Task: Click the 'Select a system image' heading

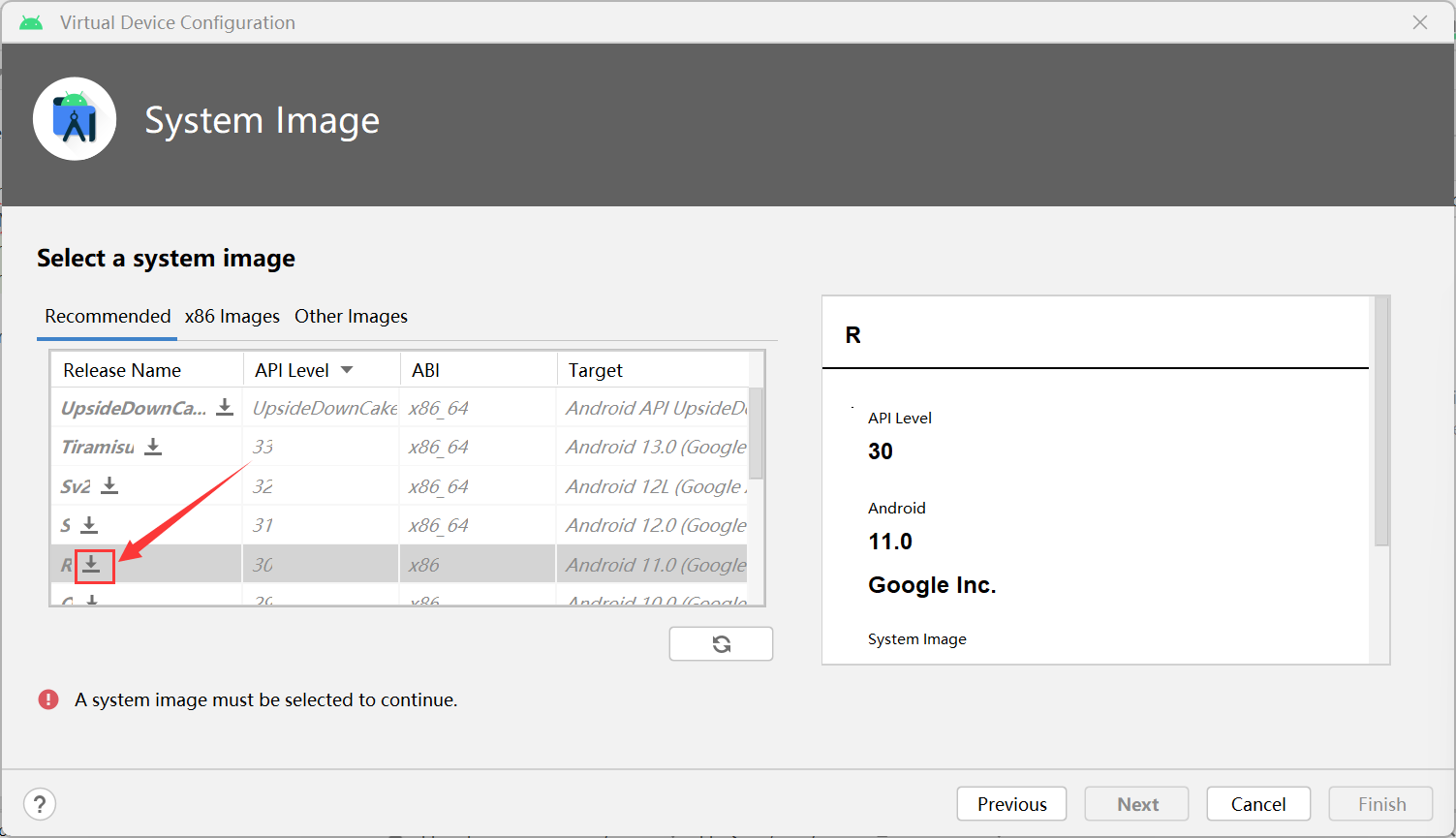Action: (166, 259)
